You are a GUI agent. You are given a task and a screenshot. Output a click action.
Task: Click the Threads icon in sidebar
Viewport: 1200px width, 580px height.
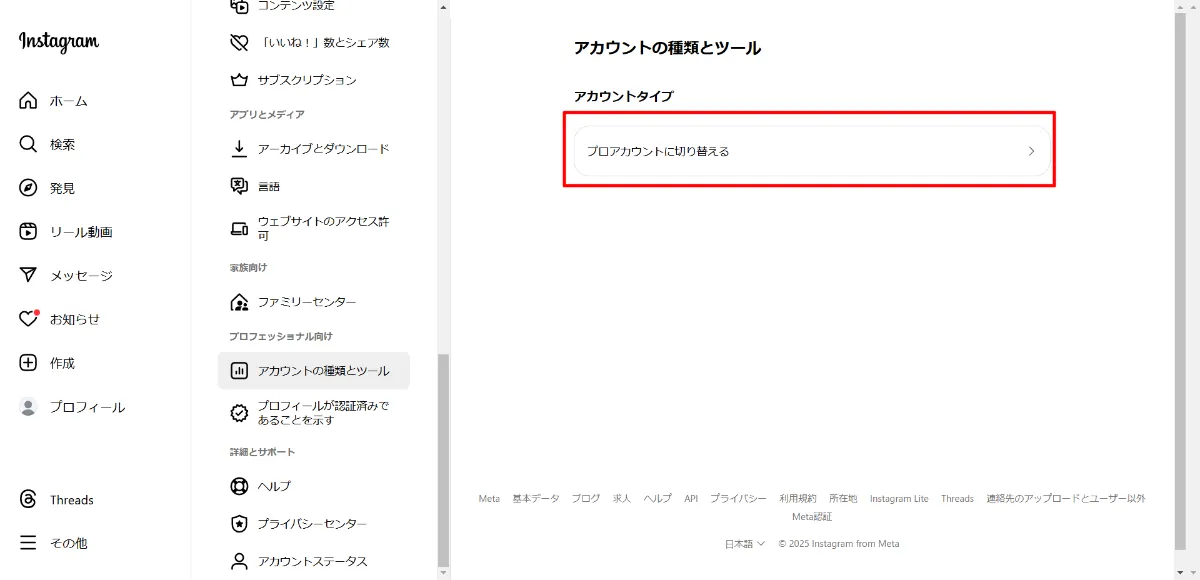pyautogui.click(x=28, y=499)
